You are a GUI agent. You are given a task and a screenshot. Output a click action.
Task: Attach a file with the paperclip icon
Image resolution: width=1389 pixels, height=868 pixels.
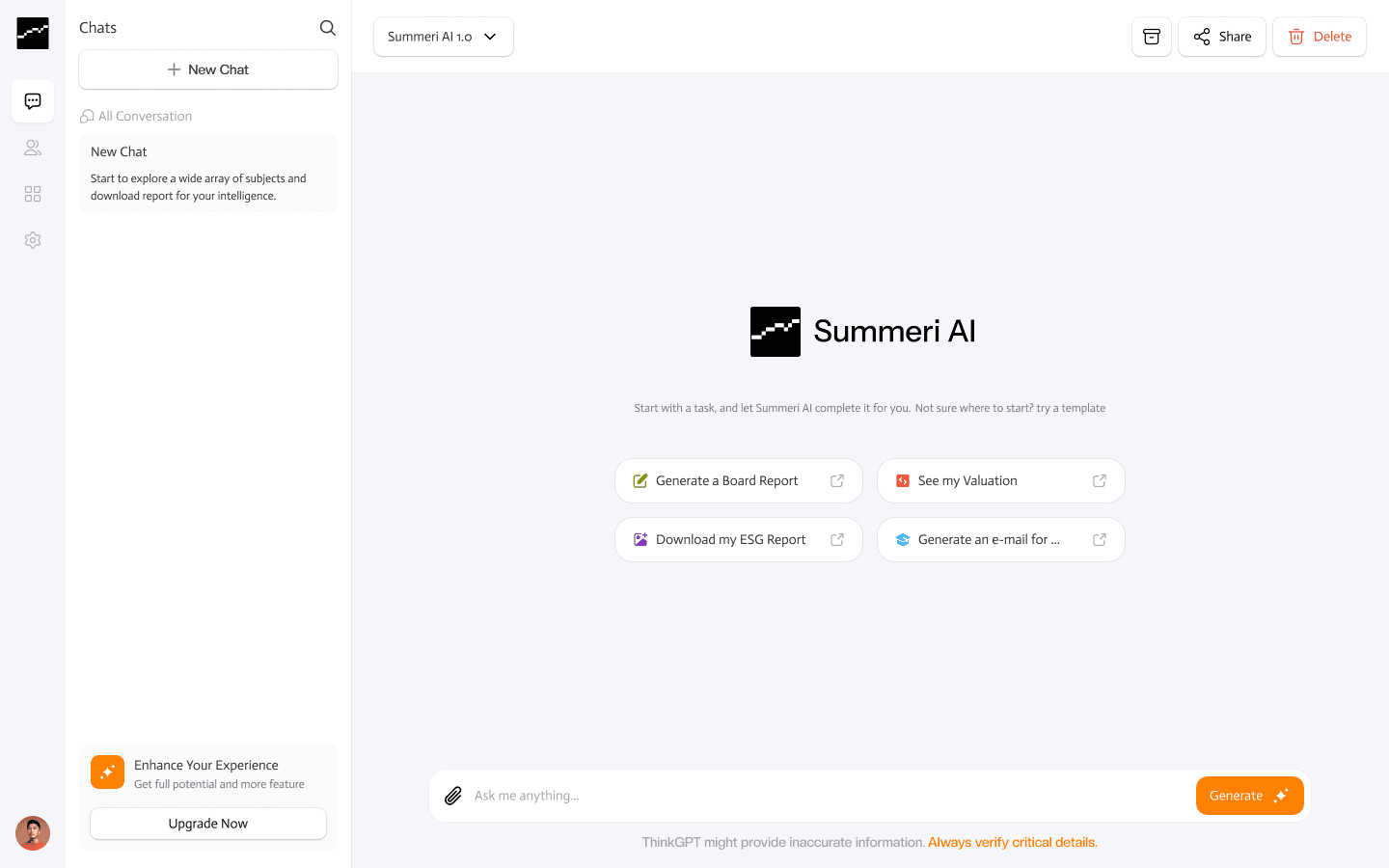pyautogui.click(x=453, y=796)
